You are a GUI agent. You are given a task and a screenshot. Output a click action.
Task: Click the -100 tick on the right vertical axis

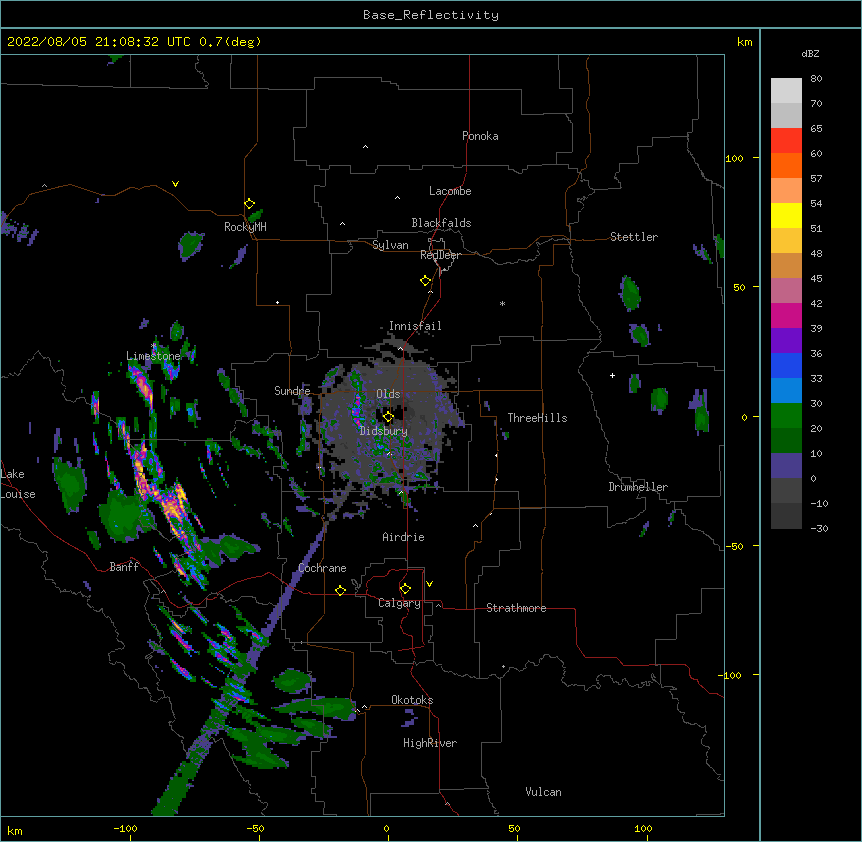(x=731, y=675)
